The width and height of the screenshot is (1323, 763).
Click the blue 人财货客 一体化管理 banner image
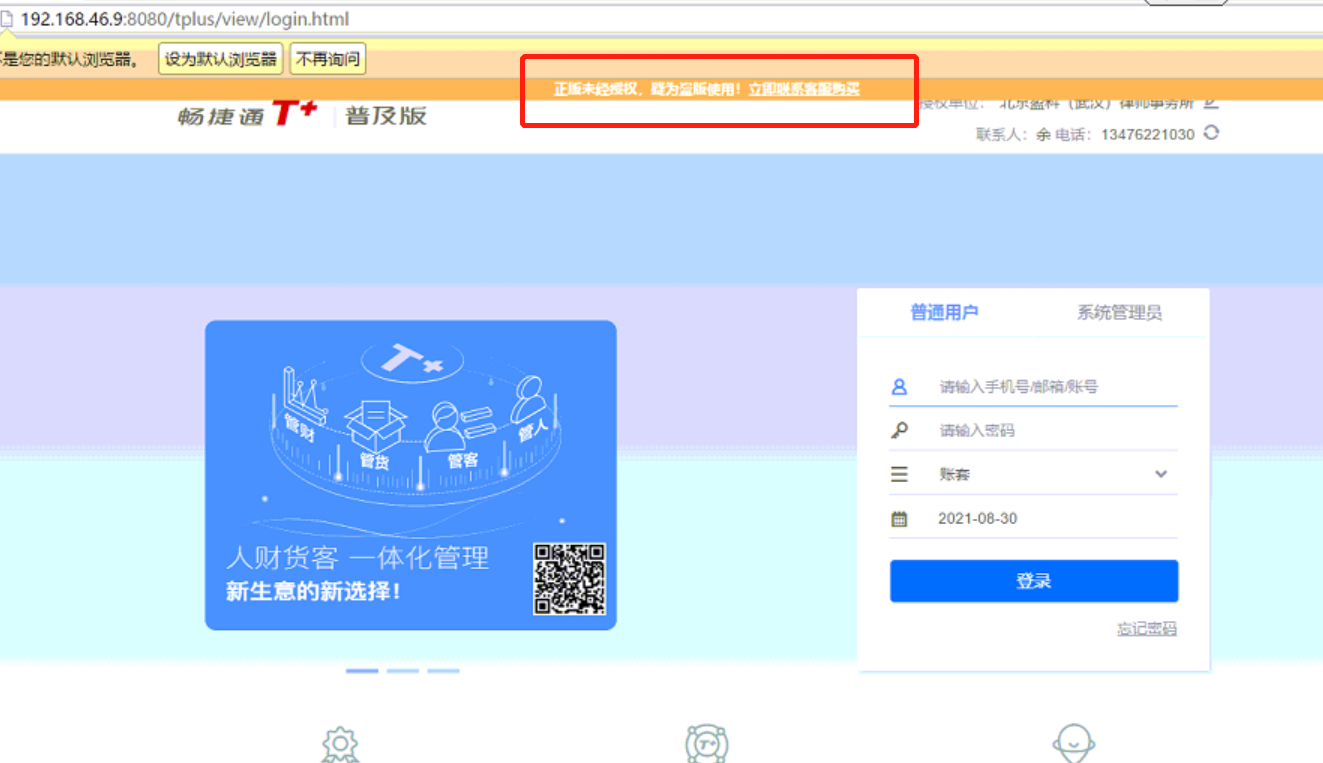click(x=410, y=475)
